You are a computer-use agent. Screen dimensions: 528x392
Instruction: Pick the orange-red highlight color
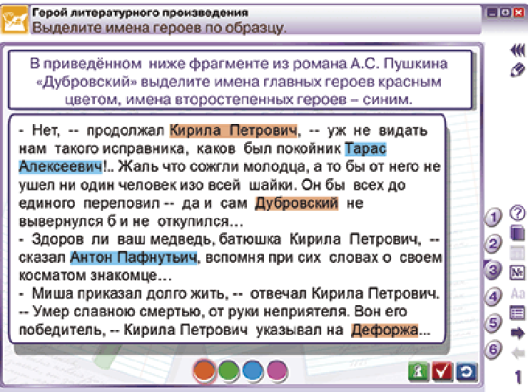tap(204, 371)
